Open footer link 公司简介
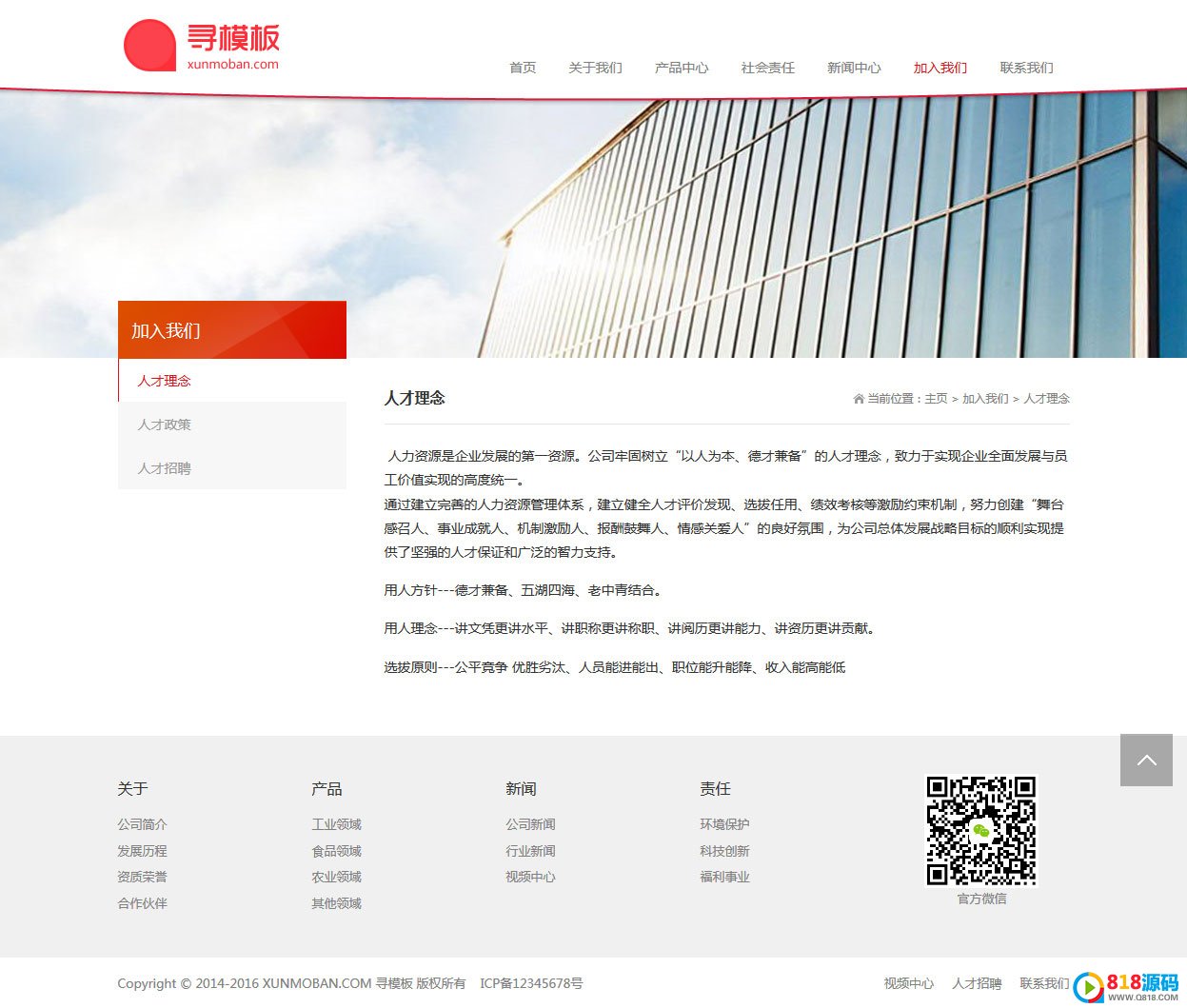 [142, 824]
